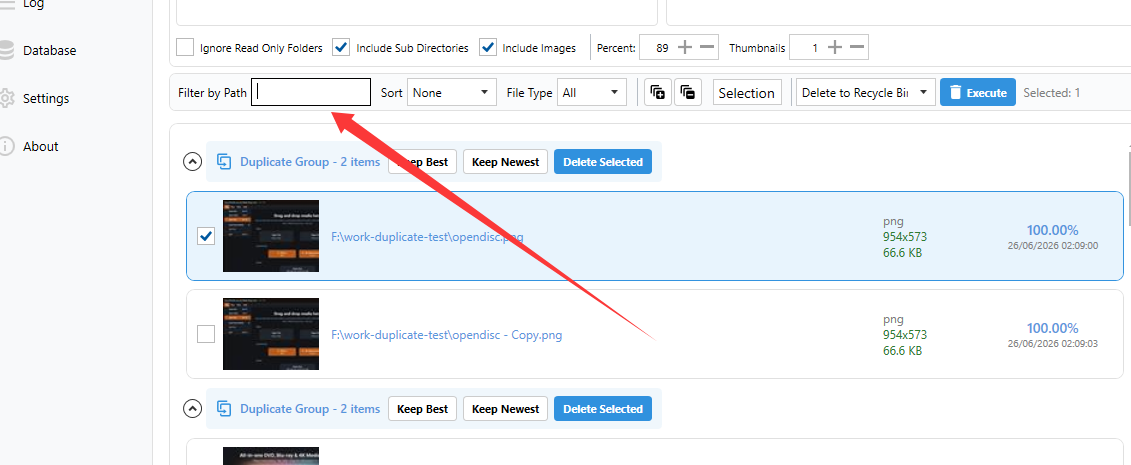This screenshot has height=465, width=1131.
Task: Open the F:\work-duplicate-test\opendisc - Copy.png path link
Action: coord(446,335)
